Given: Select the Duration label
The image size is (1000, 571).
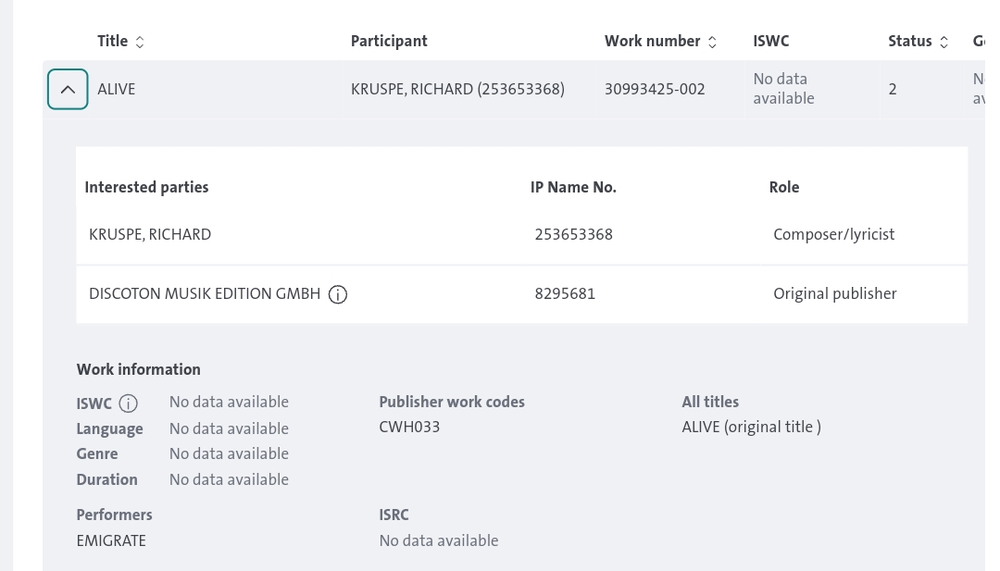Looking at the screenshot, I should [107, 480].
